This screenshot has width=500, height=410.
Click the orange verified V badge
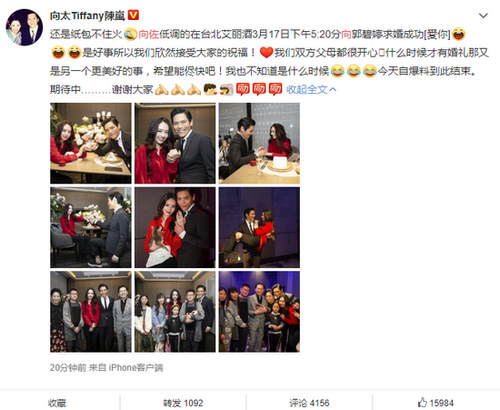click(x=133, y=15)
